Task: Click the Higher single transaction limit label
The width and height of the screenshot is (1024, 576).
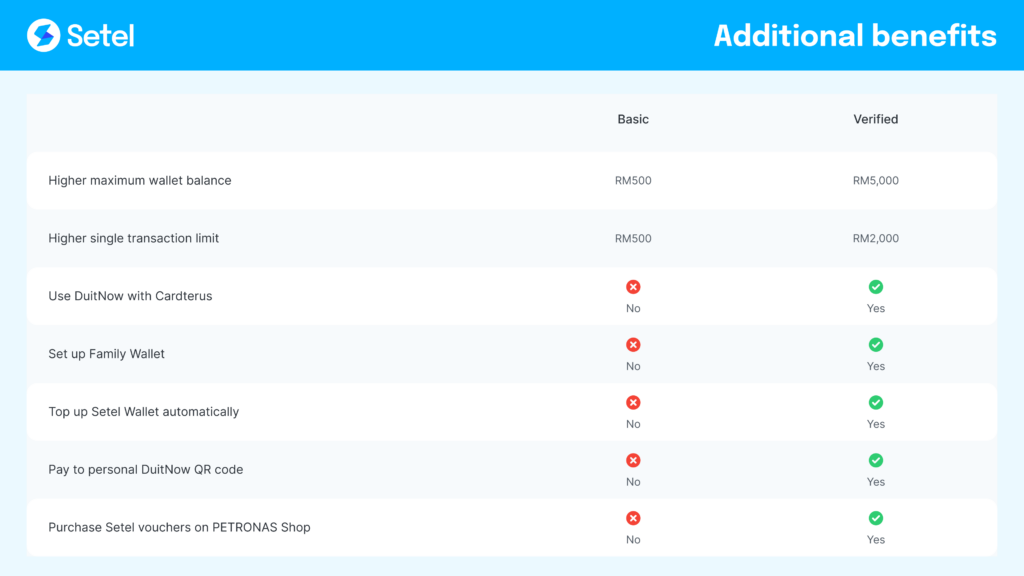Action: [x=134, y=239]
